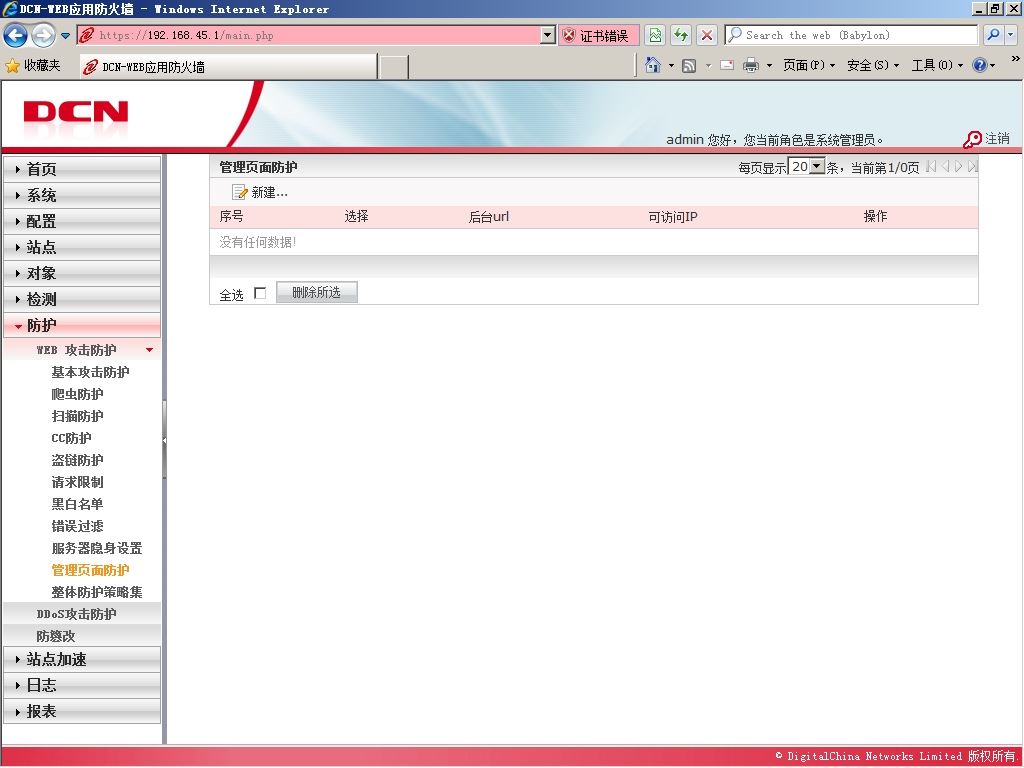Click the RSS feeds icon

point(688,65)
